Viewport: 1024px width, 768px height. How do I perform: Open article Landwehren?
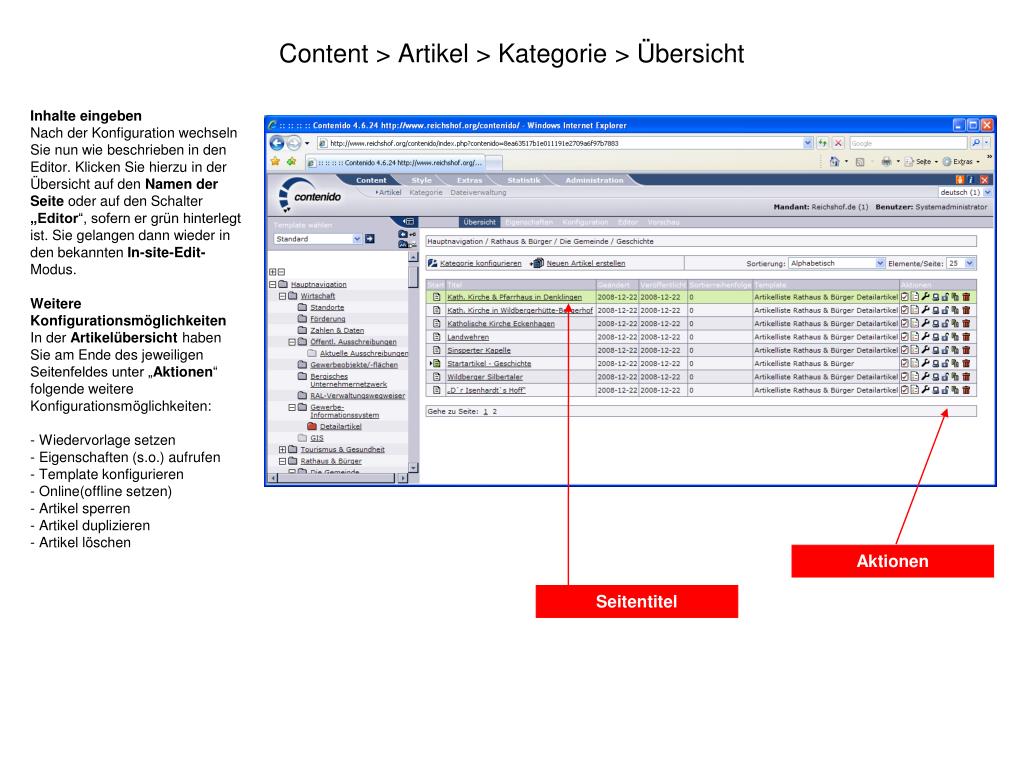[x=468, y=337]
